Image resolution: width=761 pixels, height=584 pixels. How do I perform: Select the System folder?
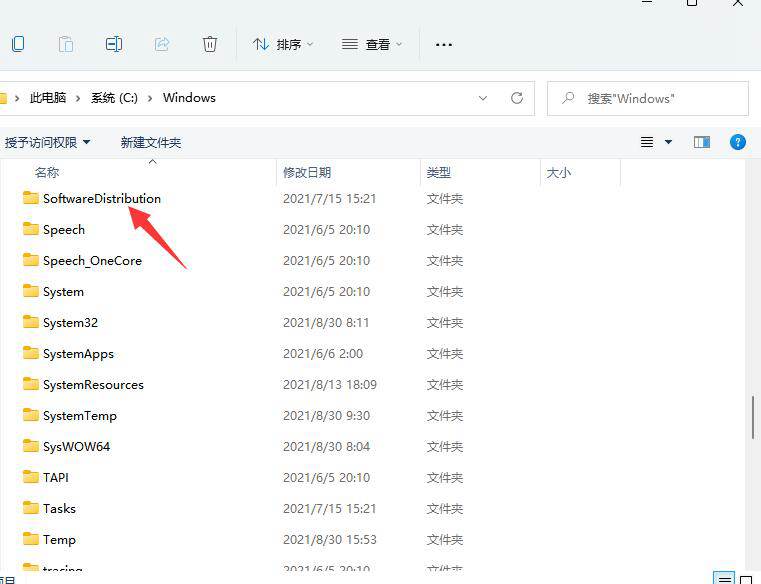(x=63, y=292)
